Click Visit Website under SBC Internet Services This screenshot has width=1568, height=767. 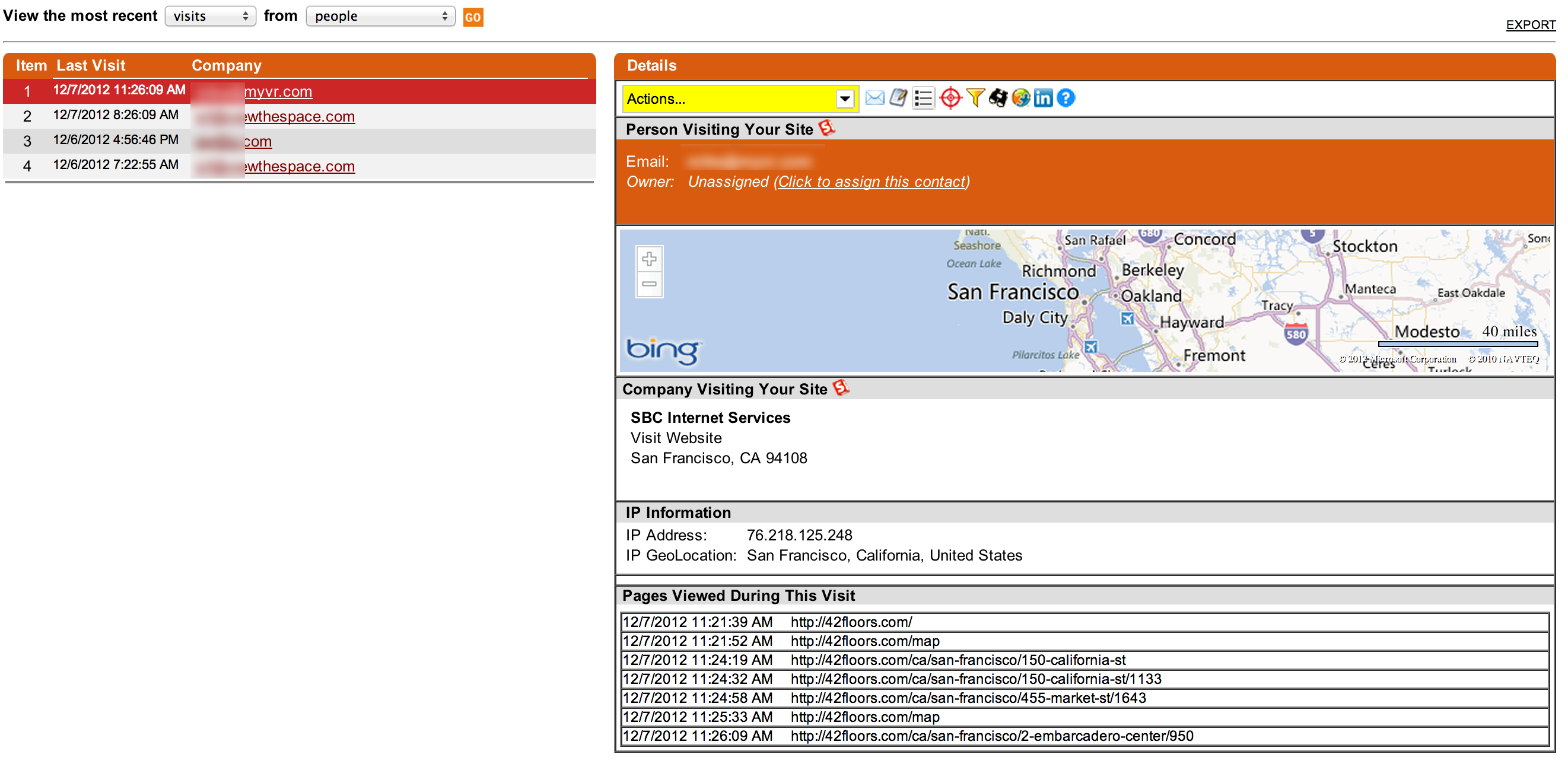coord(676,438)
